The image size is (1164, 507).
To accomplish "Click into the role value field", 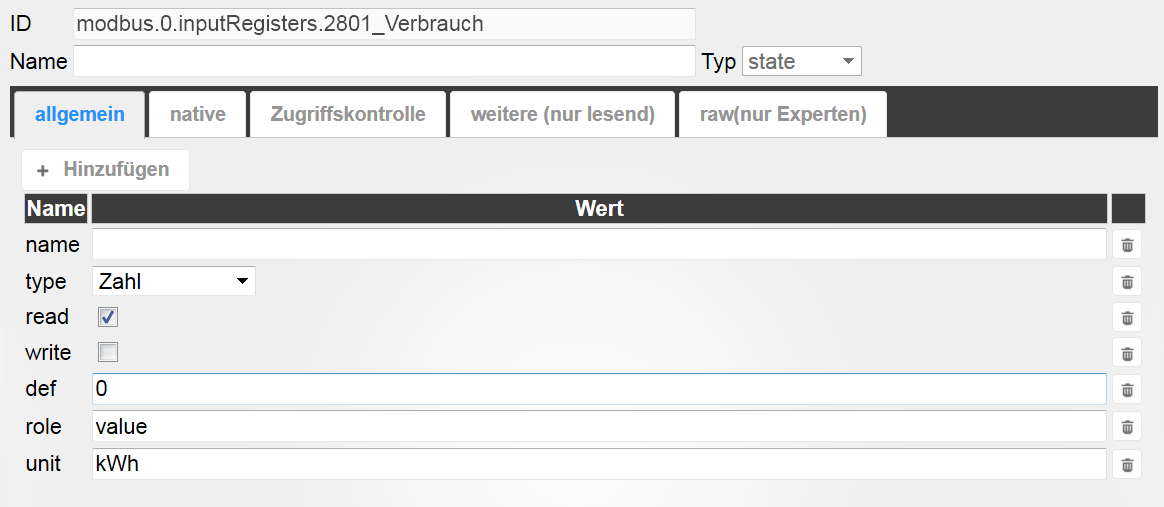I will pos(599,426).
